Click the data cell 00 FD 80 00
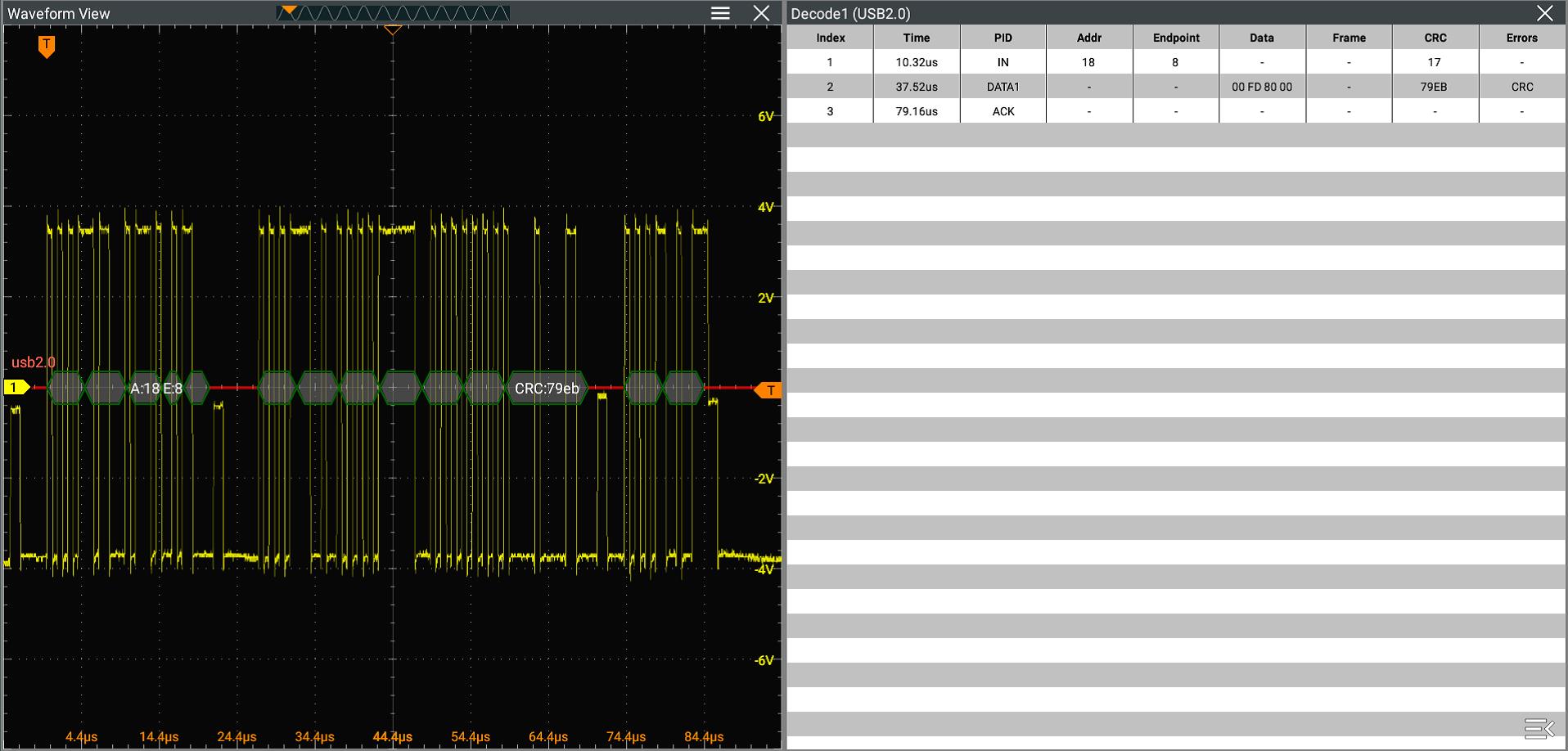The image size is (1568, 751). 1262,87
